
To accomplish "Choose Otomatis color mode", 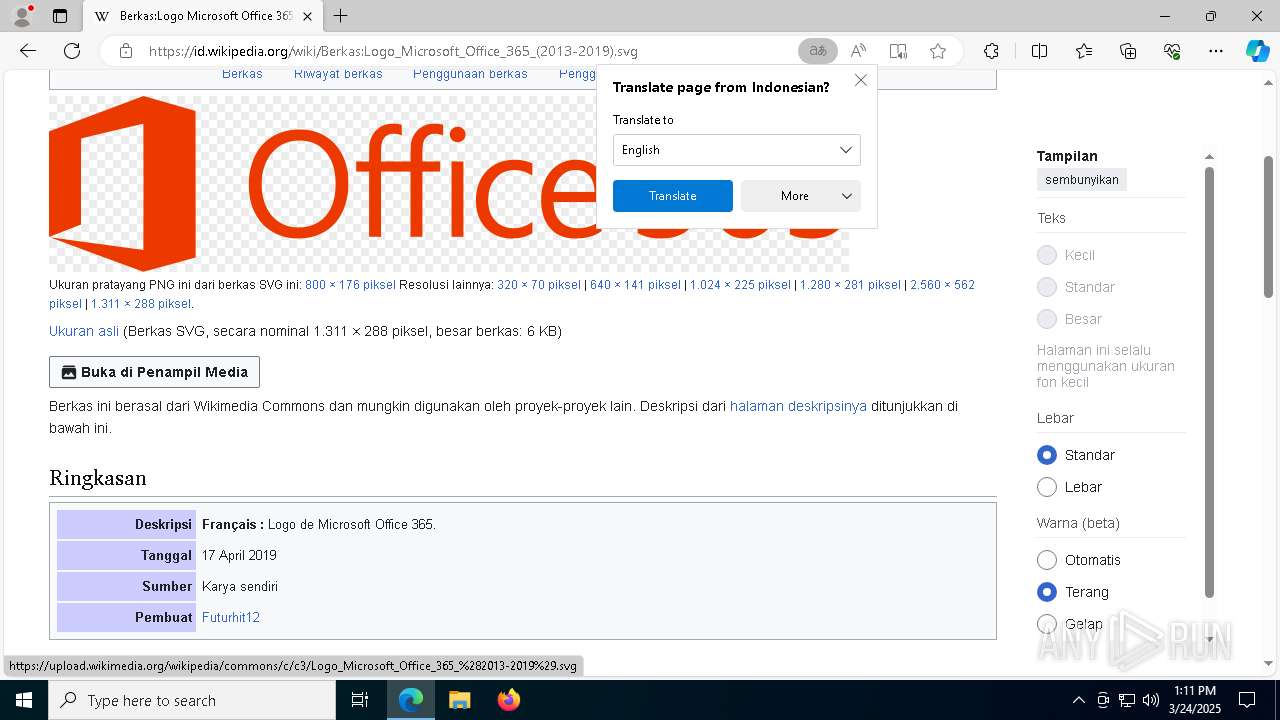I will coord(1047,560).
